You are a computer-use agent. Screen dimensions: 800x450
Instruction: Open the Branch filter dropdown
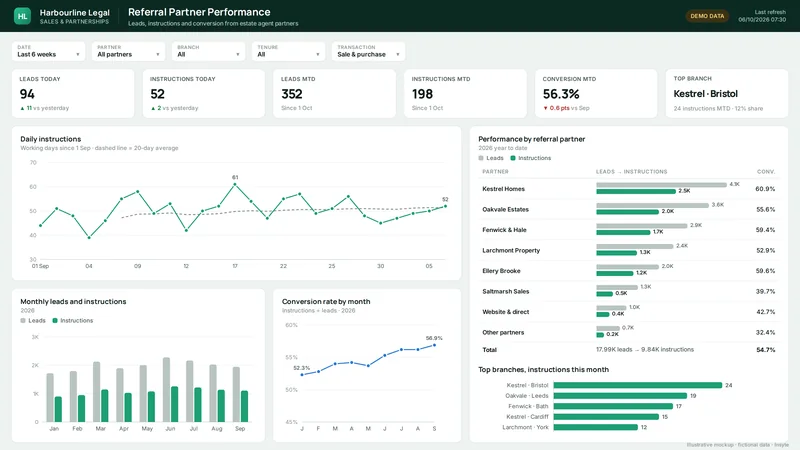click(x=208, y=51)
